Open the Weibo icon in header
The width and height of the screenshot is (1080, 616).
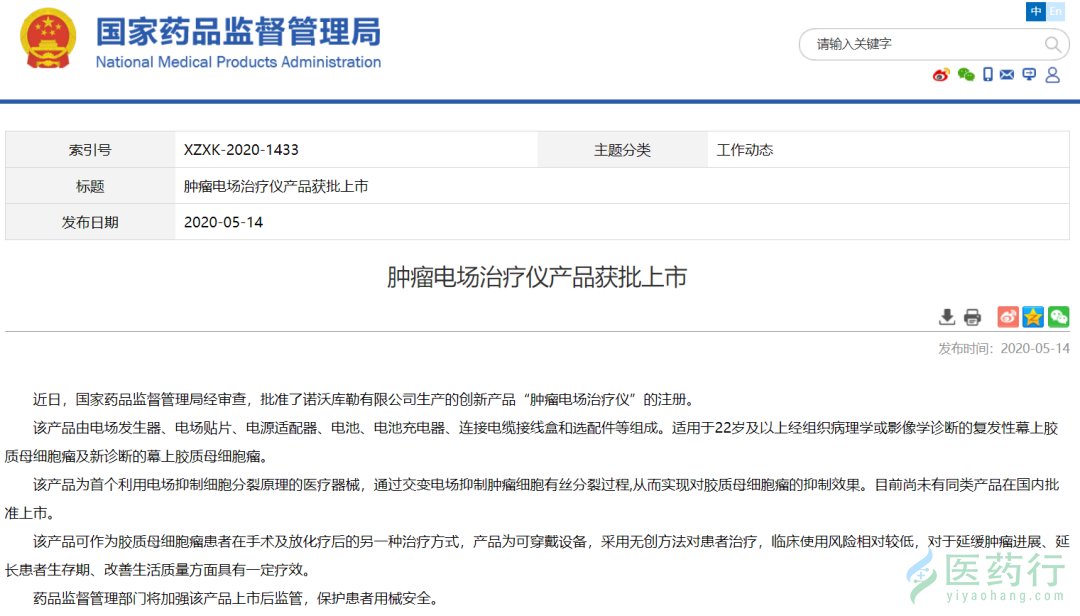click(x=941, y=74)
